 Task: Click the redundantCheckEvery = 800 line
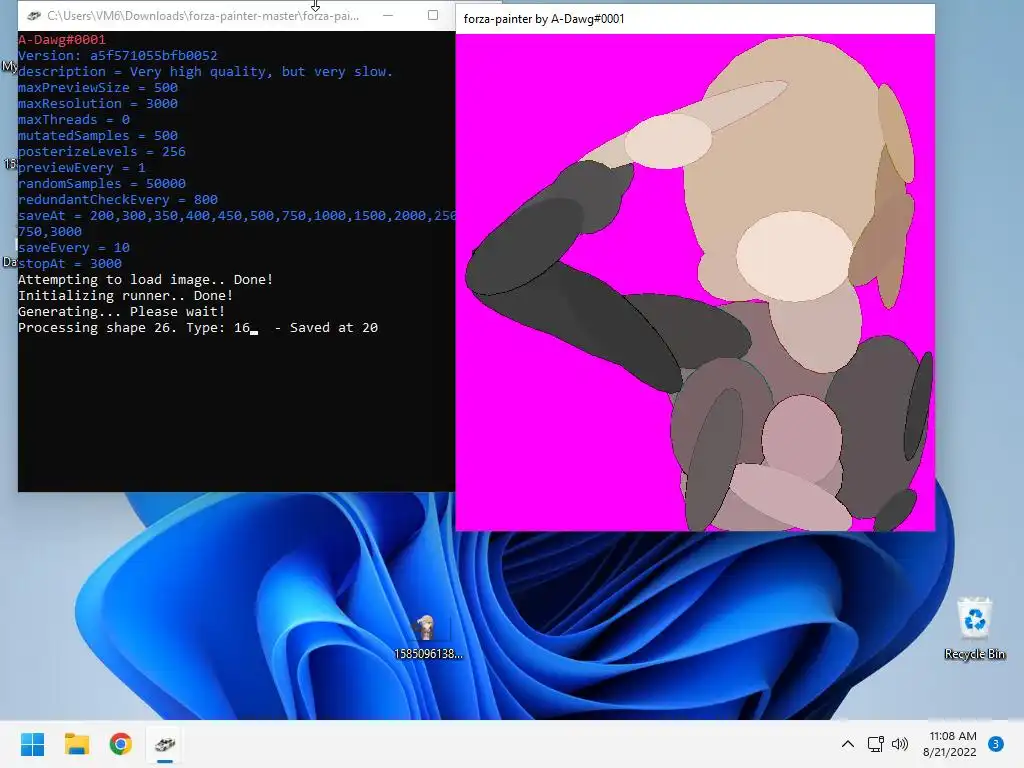118,200
